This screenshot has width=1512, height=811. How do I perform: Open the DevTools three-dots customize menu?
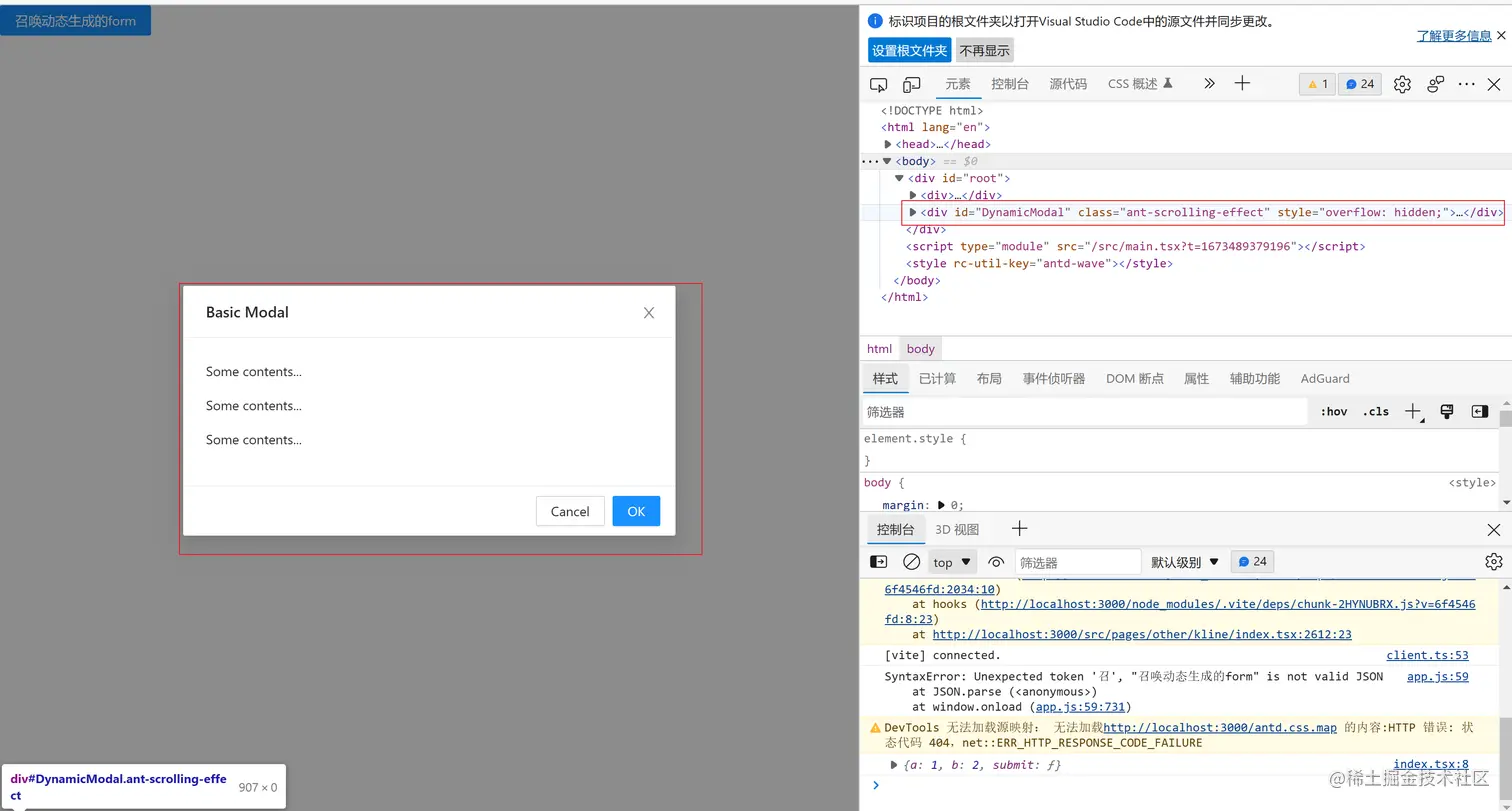(1467, 84)
